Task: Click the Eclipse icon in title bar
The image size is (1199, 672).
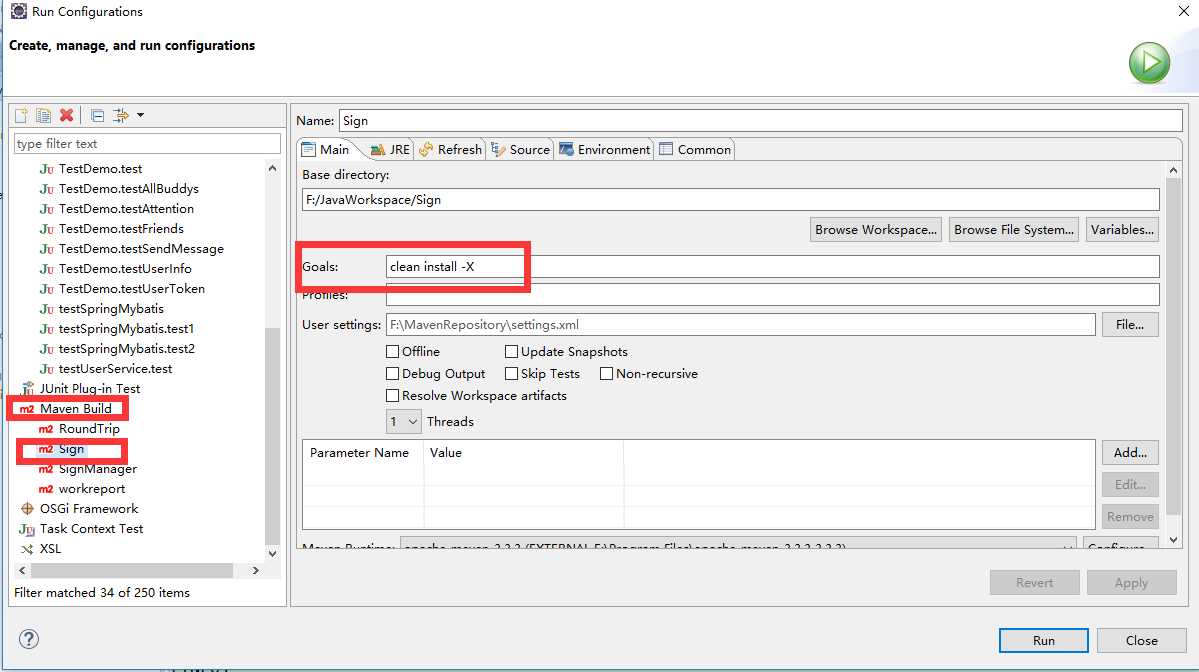Action: click(18, 11)
